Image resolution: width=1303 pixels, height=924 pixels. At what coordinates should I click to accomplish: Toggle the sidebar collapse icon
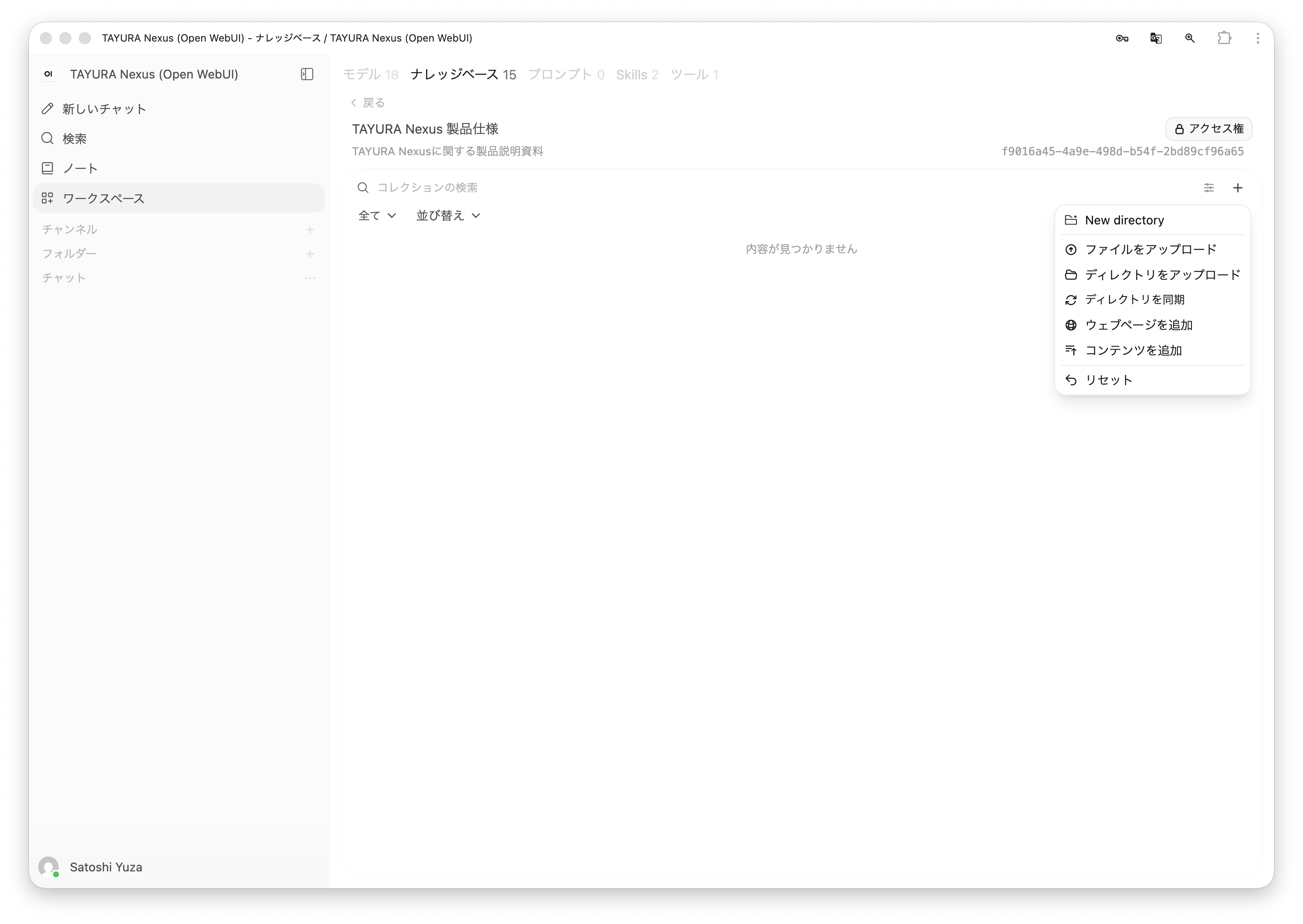click(x=307, y=74)
